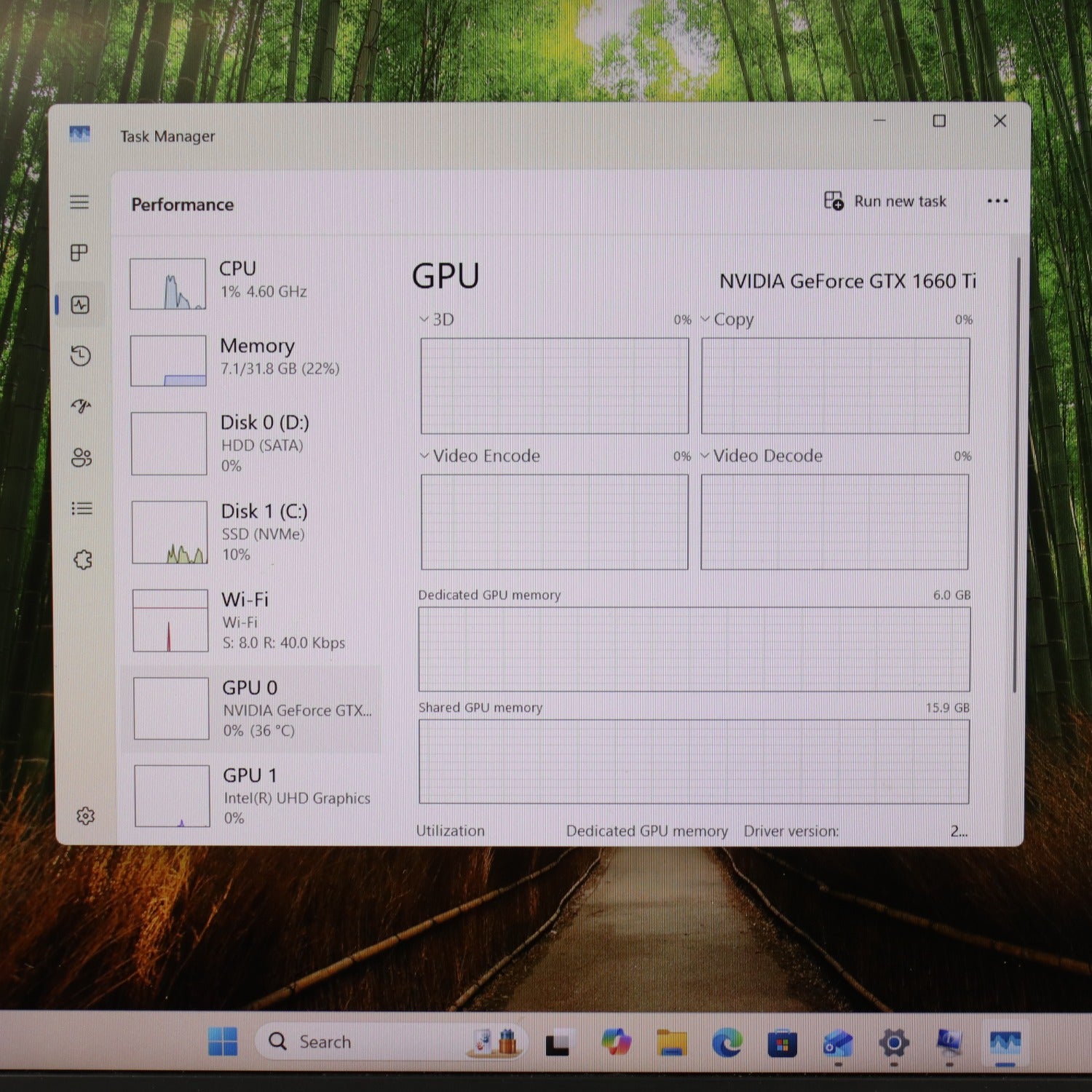Click the Task Manager taskbar icon

click(x=1005, y=1043)
